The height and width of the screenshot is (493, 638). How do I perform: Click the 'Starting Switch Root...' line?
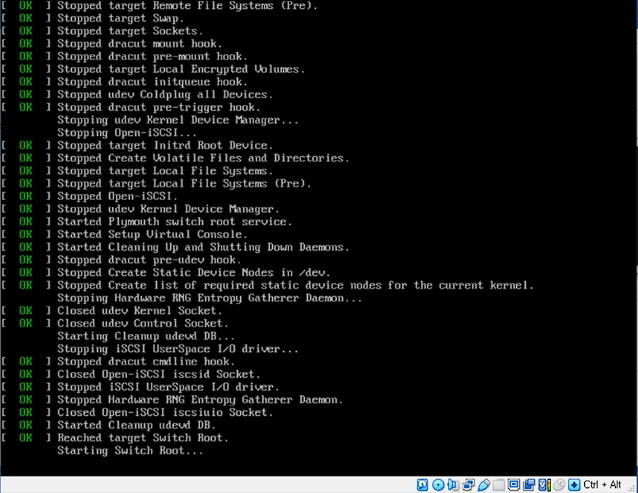click(x=130, y=450)
